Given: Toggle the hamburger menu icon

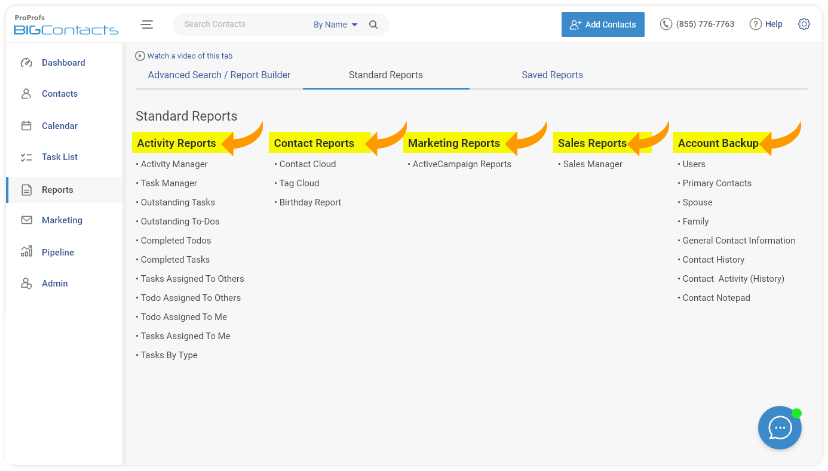Looking at the screenshot, I should pyautogui.click(x=147, y=24).
